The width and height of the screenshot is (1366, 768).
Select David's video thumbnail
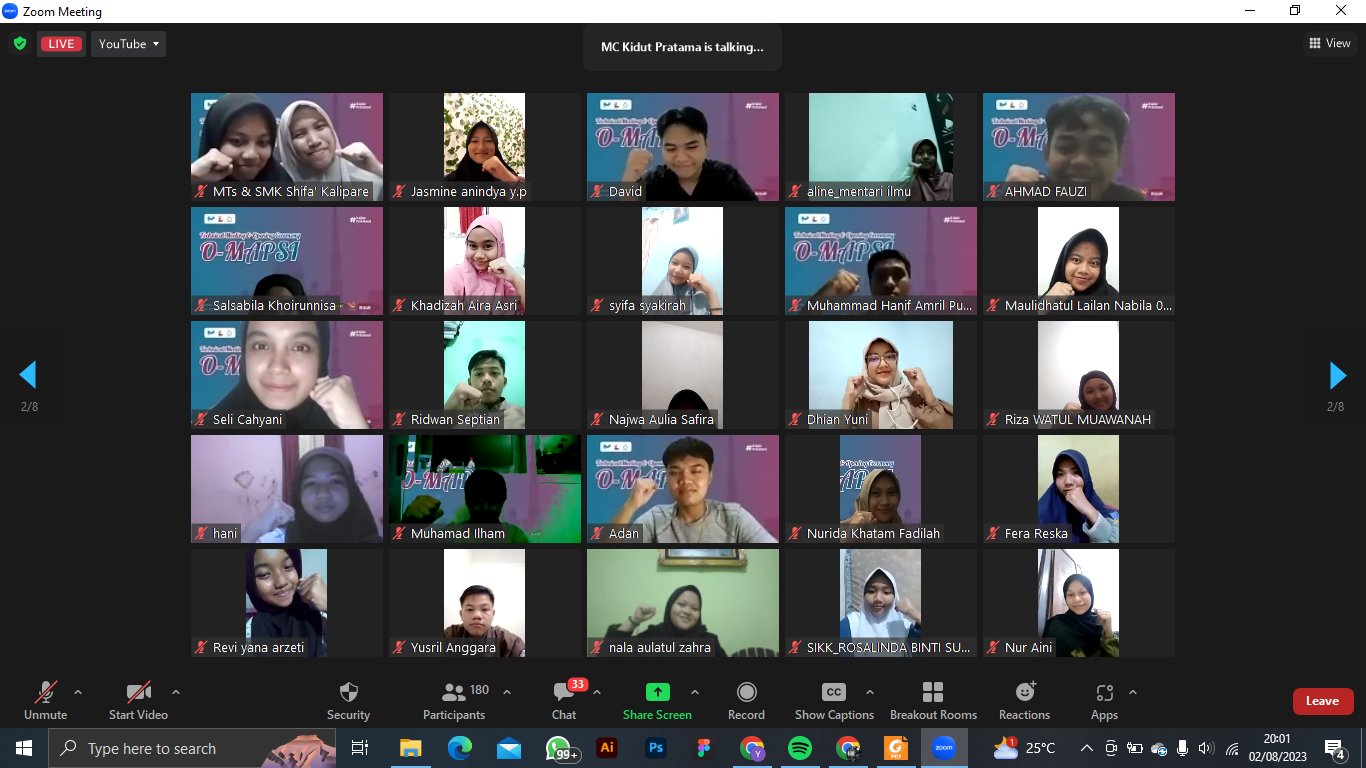pyautogui.click(x=682, y=146)
